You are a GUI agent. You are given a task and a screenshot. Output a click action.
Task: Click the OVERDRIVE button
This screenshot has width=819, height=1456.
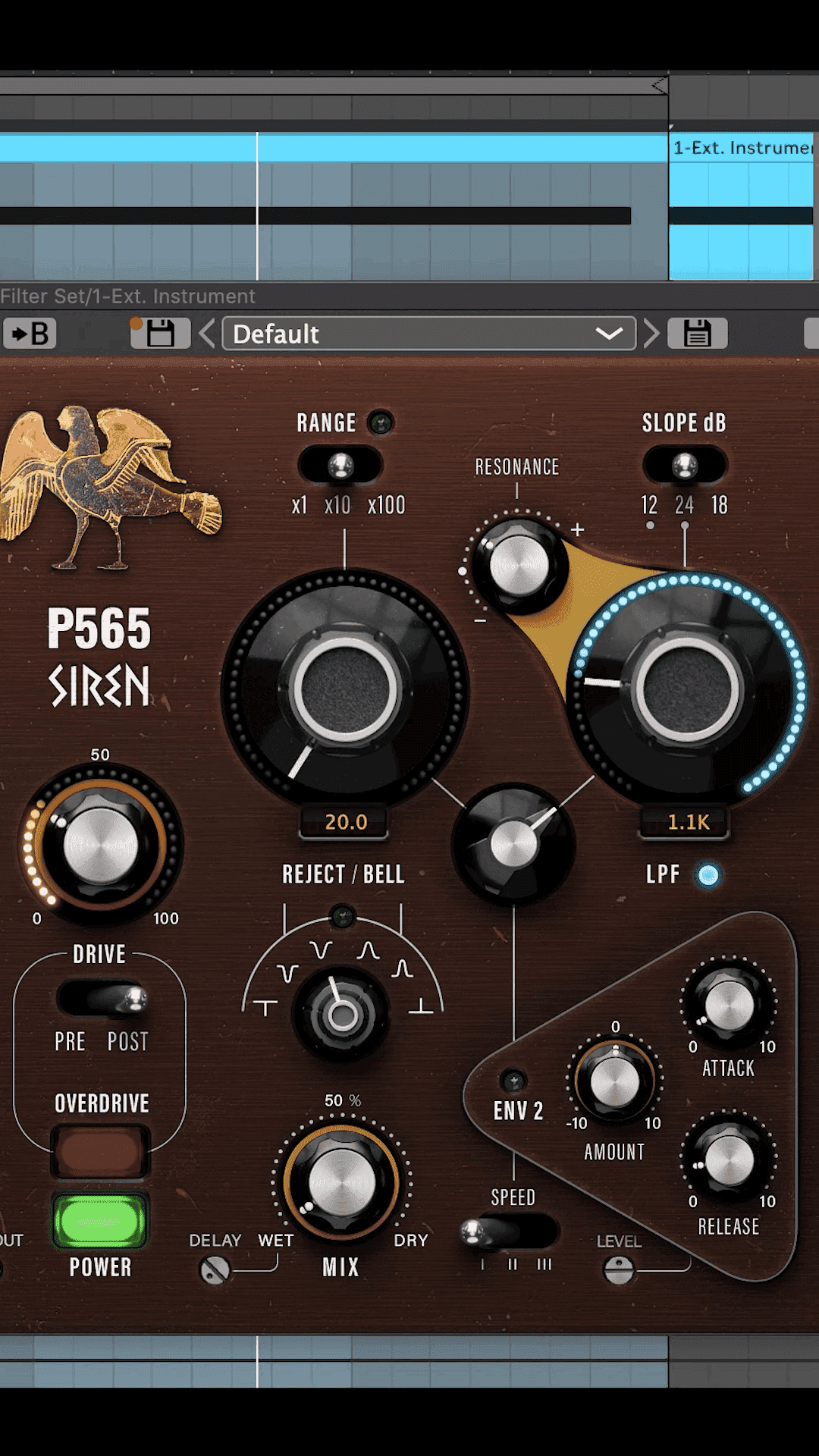(x=100, y=1152)
